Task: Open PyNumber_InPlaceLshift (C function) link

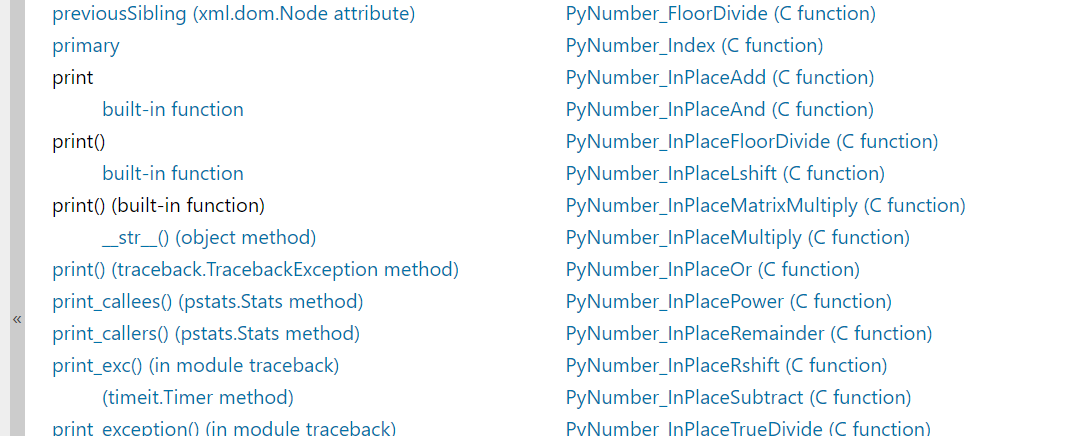Action: click(725, 174)
